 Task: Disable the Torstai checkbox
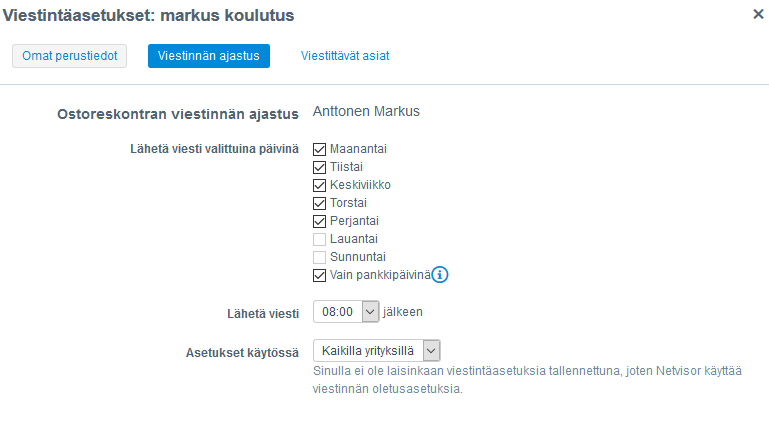320,203
